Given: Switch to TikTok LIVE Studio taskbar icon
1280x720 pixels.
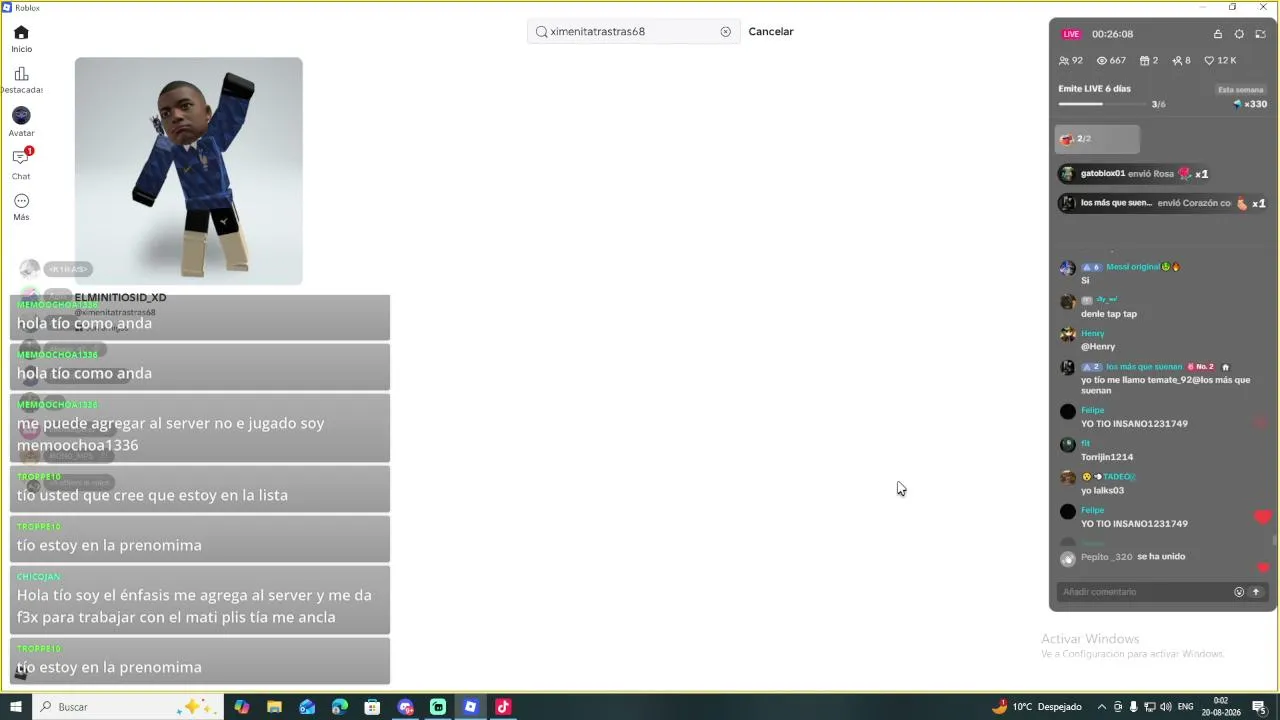Looking at the screenshot, I should click(503, 707).
